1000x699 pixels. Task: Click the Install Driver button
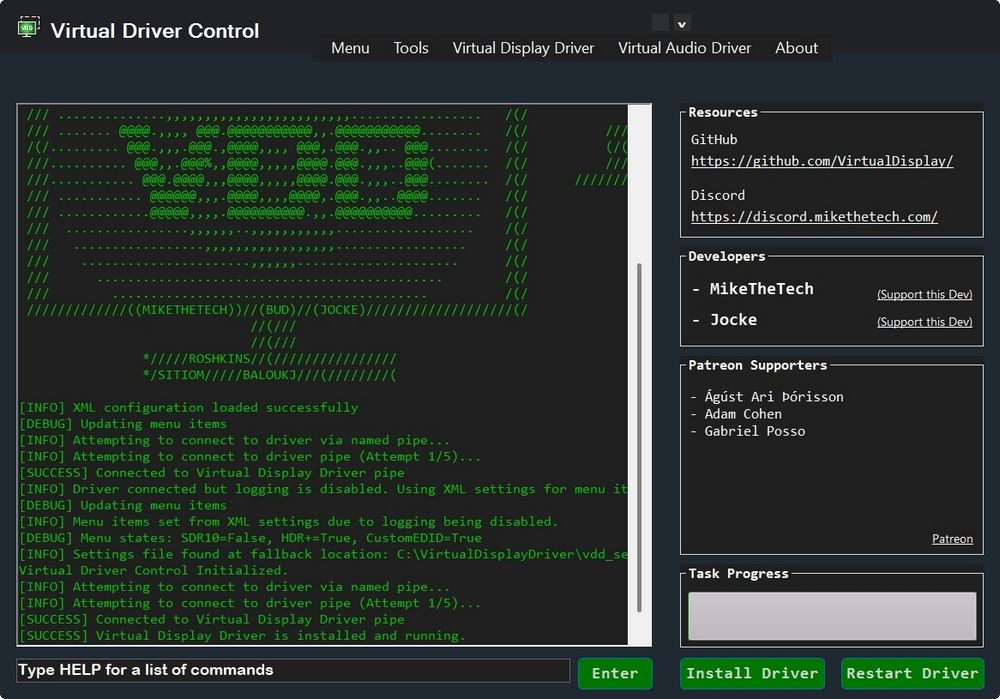752,673
